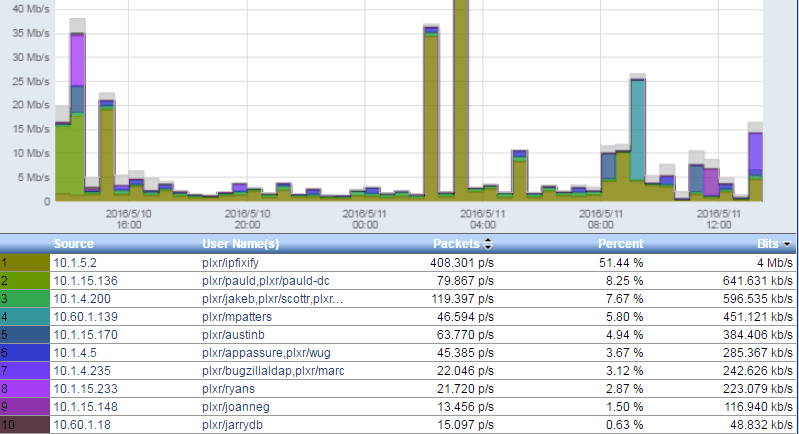
Task: Select violet swatch for row 7
Action: tap(25, 371)
